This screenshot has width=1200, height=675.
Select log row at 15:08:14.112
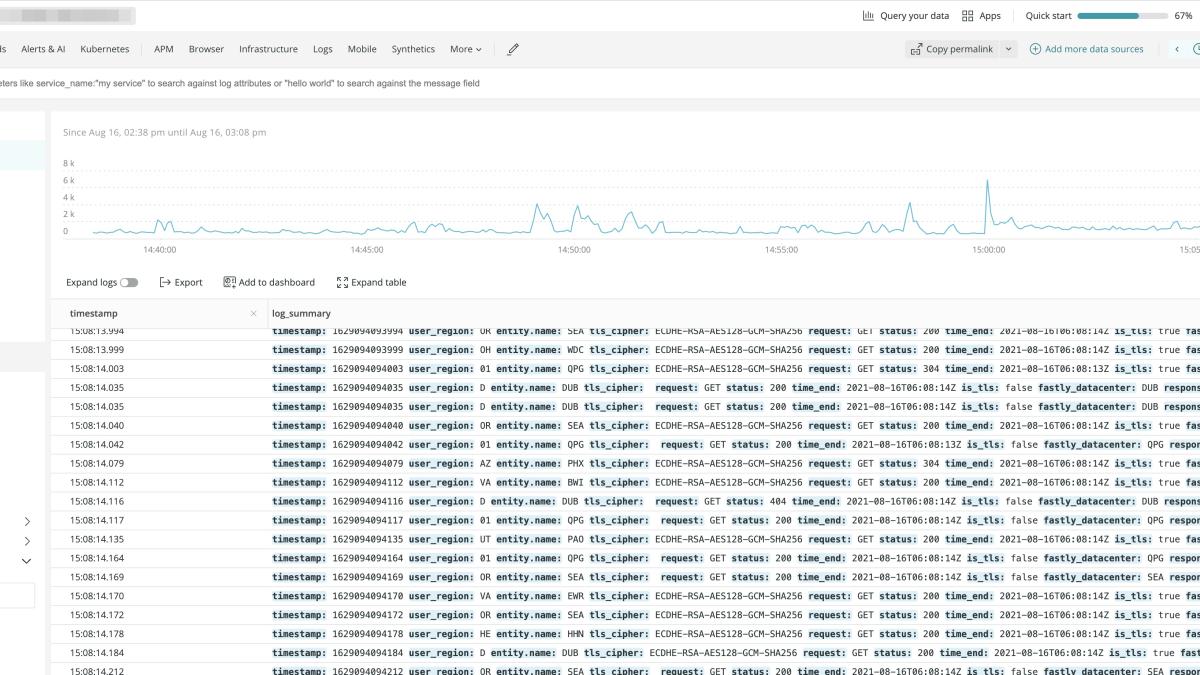click(x=625, y=483)
